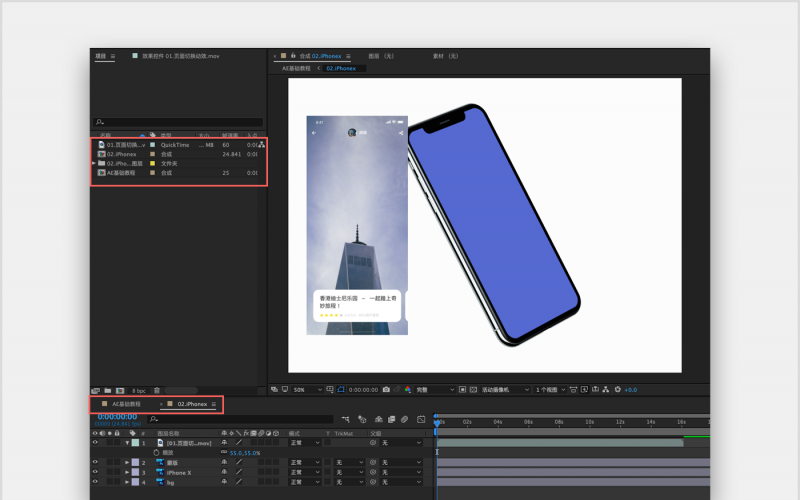Toggle the transparency grid icon
Viewport: 800px width, 500px height.
point(473,389)
